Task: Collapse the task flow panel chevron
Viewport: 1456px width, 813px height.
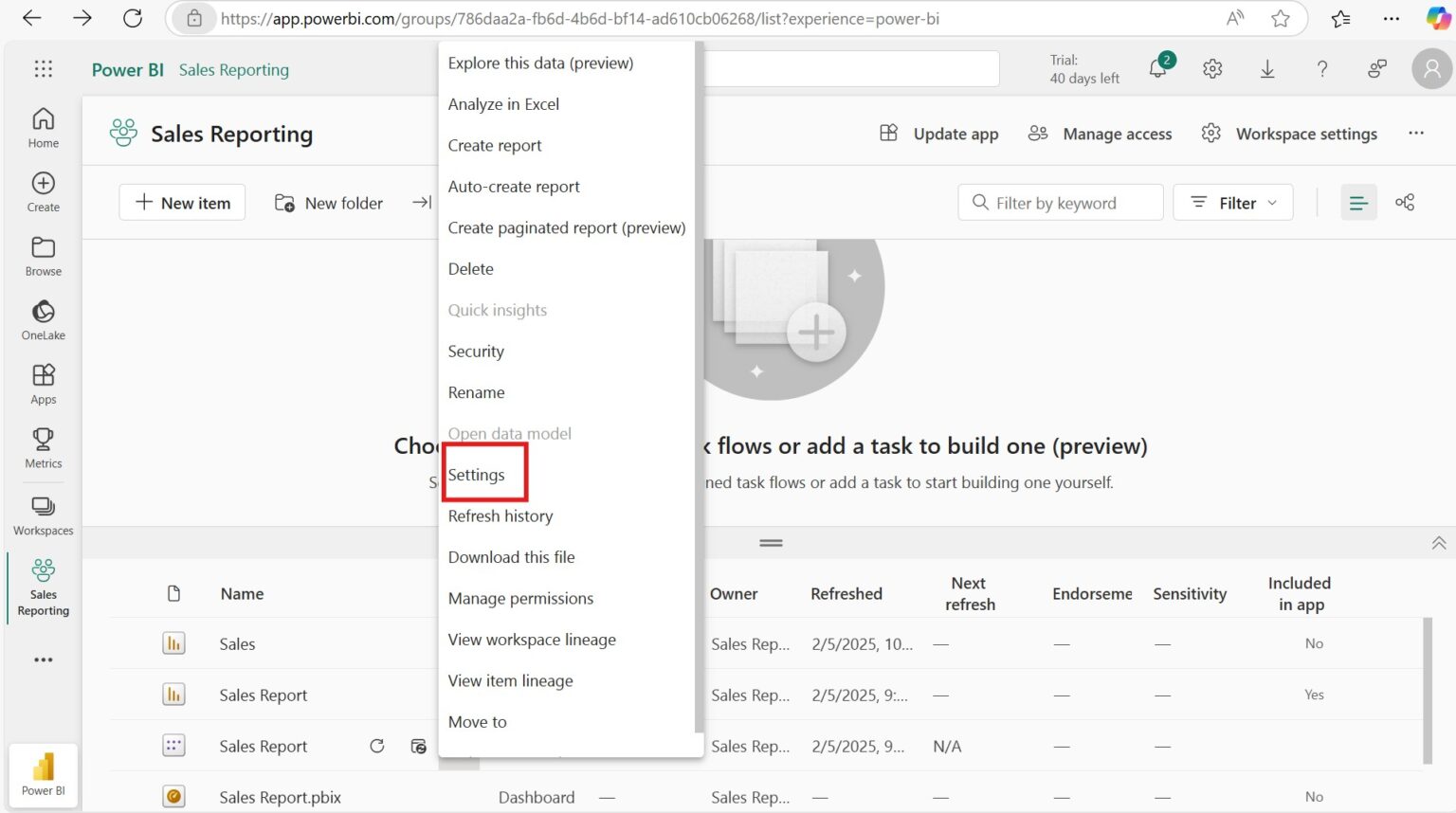Action: click(x=1438, y=543)
